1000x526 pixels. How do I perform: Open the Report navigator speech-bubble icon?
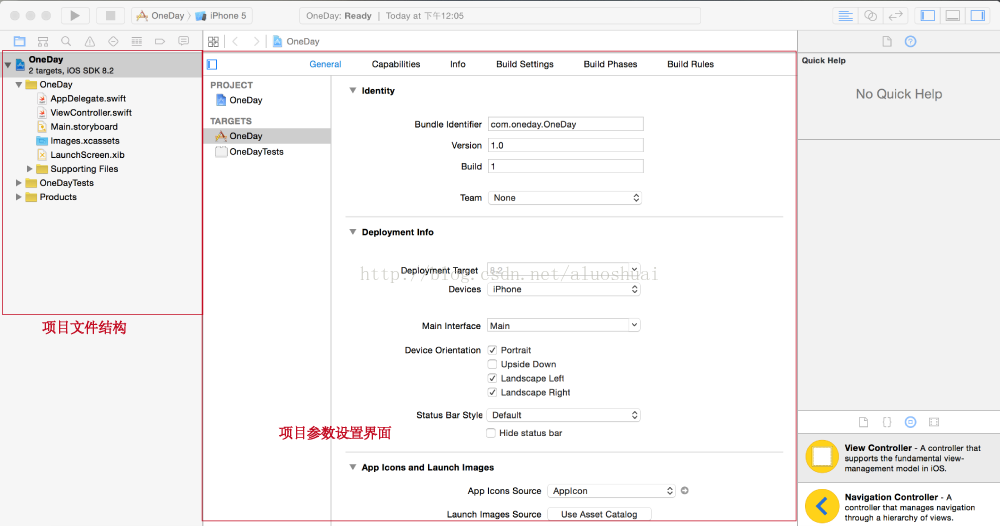pos(184,41)
